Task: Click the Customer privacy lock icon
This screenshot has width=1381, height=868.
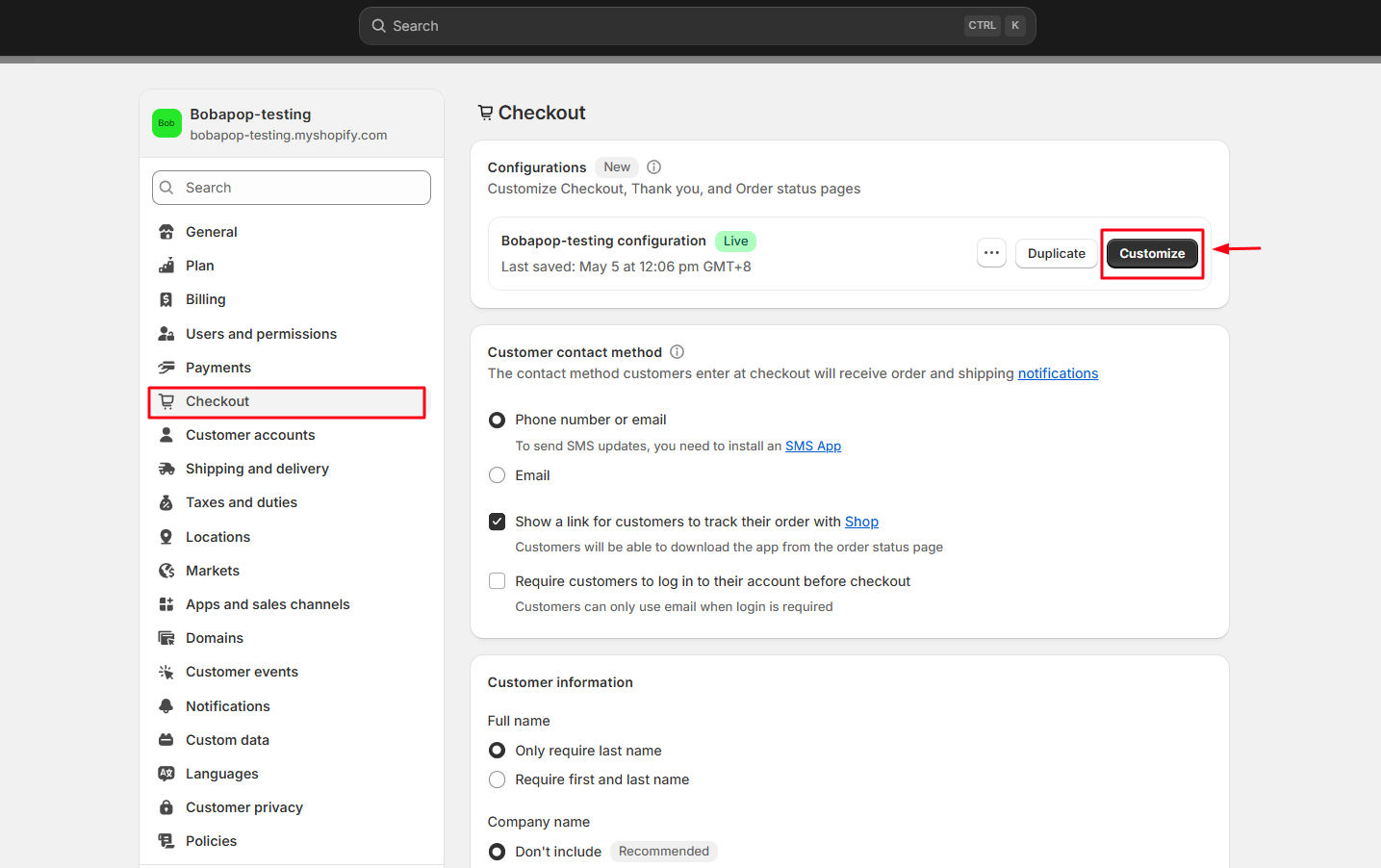Action: point(166,807)
